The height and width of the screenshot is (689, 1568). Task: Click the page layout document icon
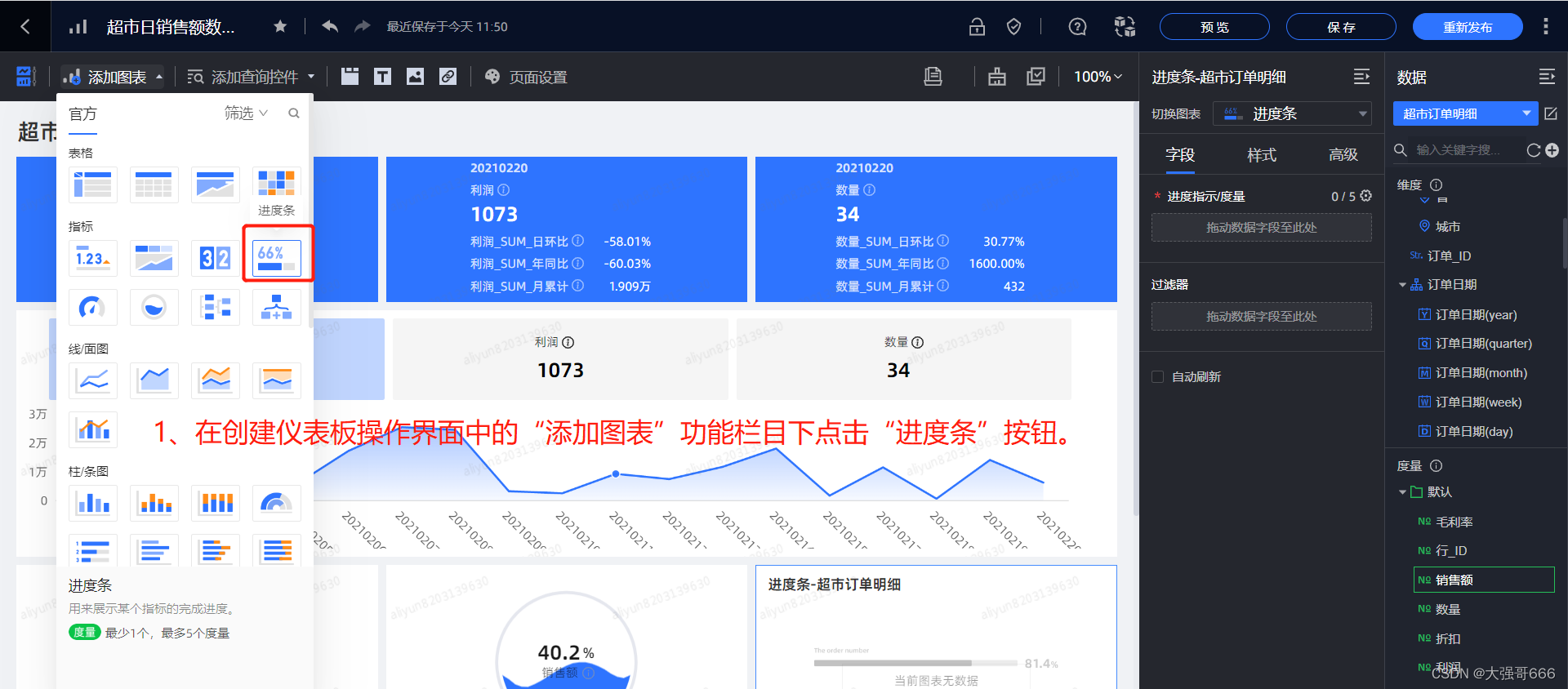click(933, 77)
